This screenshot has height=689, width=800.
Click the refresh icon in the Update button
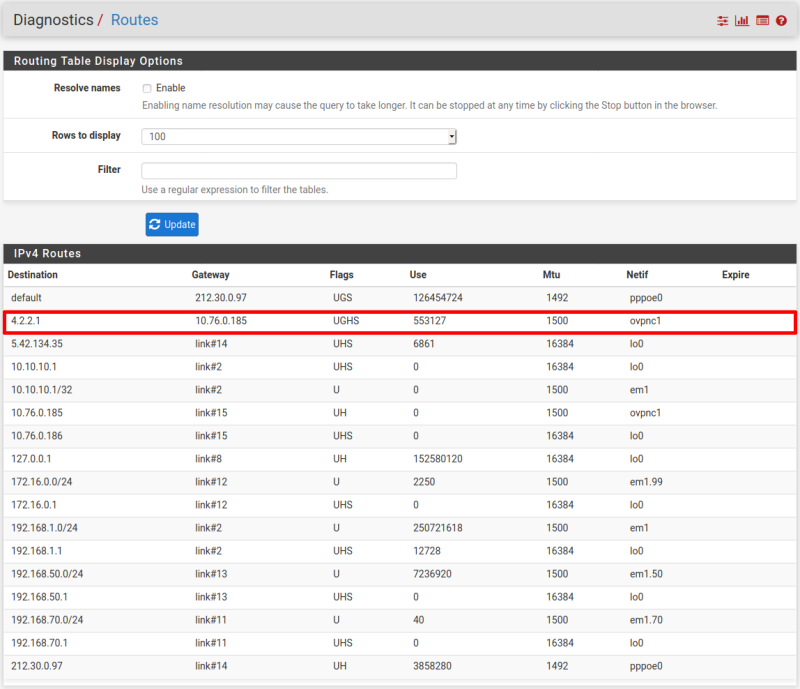click(155, 224)
